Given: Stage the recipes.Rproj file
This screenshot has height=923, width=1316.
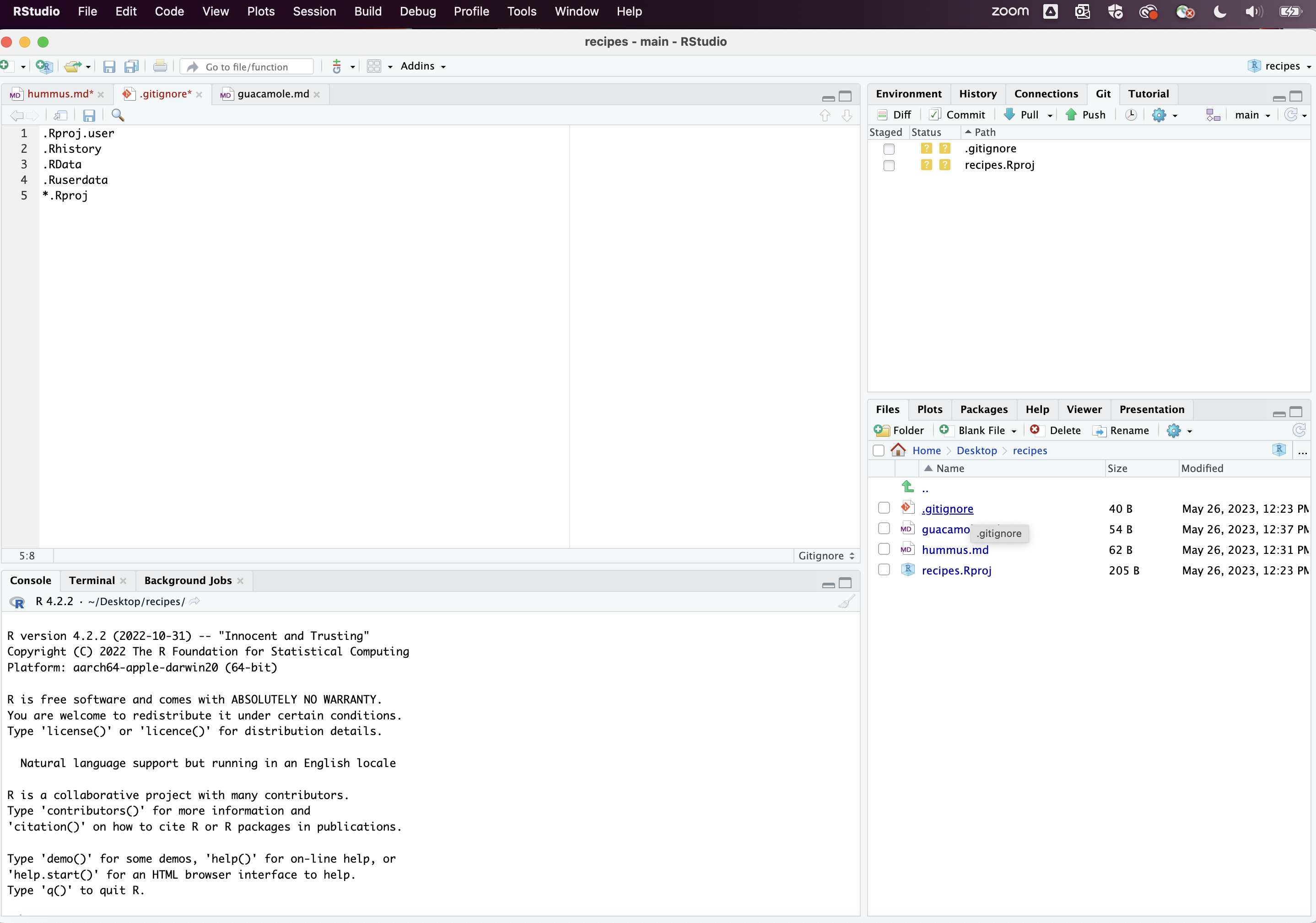Looking at the screenshot, I should [x=889, y=166].
